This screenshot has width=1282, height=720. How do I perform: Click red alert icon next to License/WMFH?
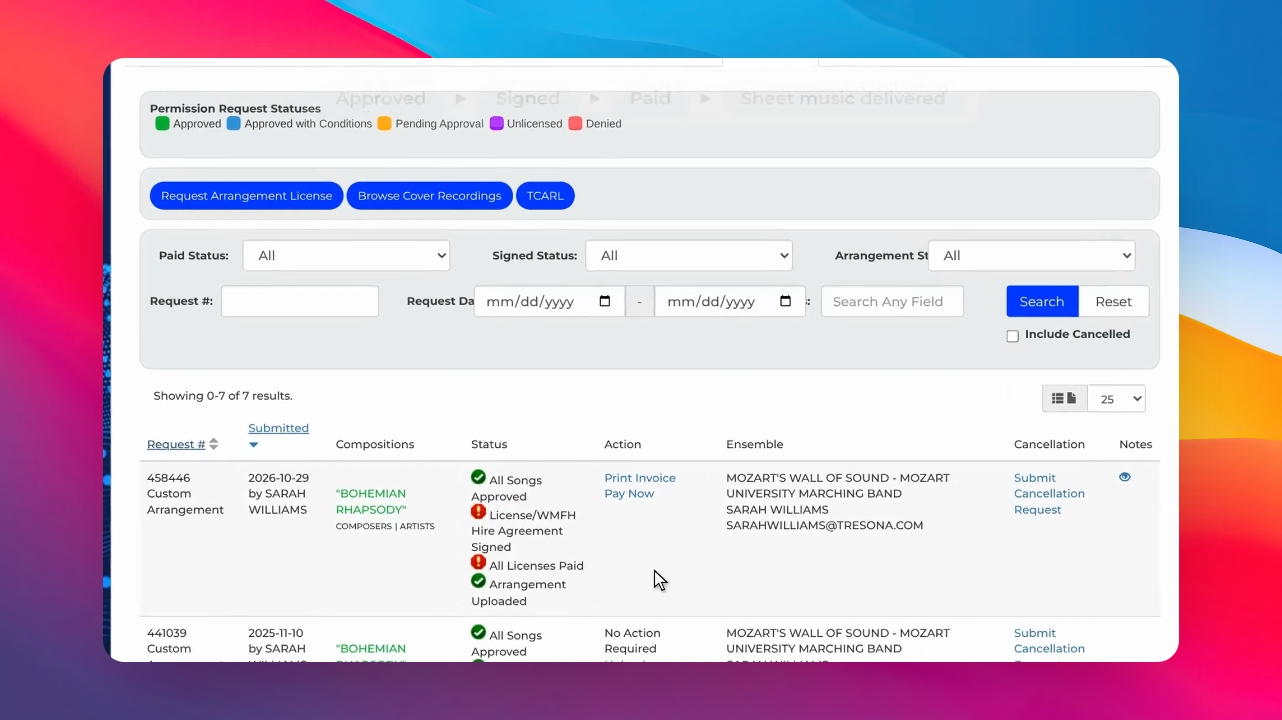(478, 512)
